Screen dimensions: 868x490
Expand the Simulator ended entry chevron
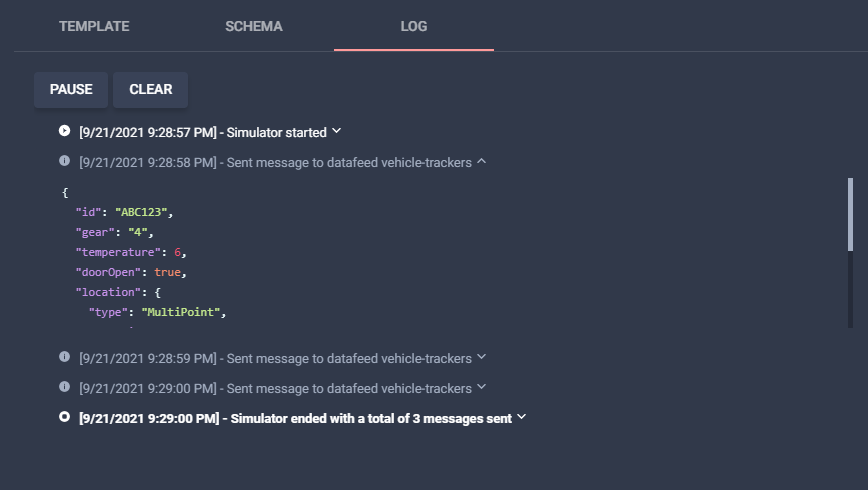pyautogui.click(x=521, y=417)
